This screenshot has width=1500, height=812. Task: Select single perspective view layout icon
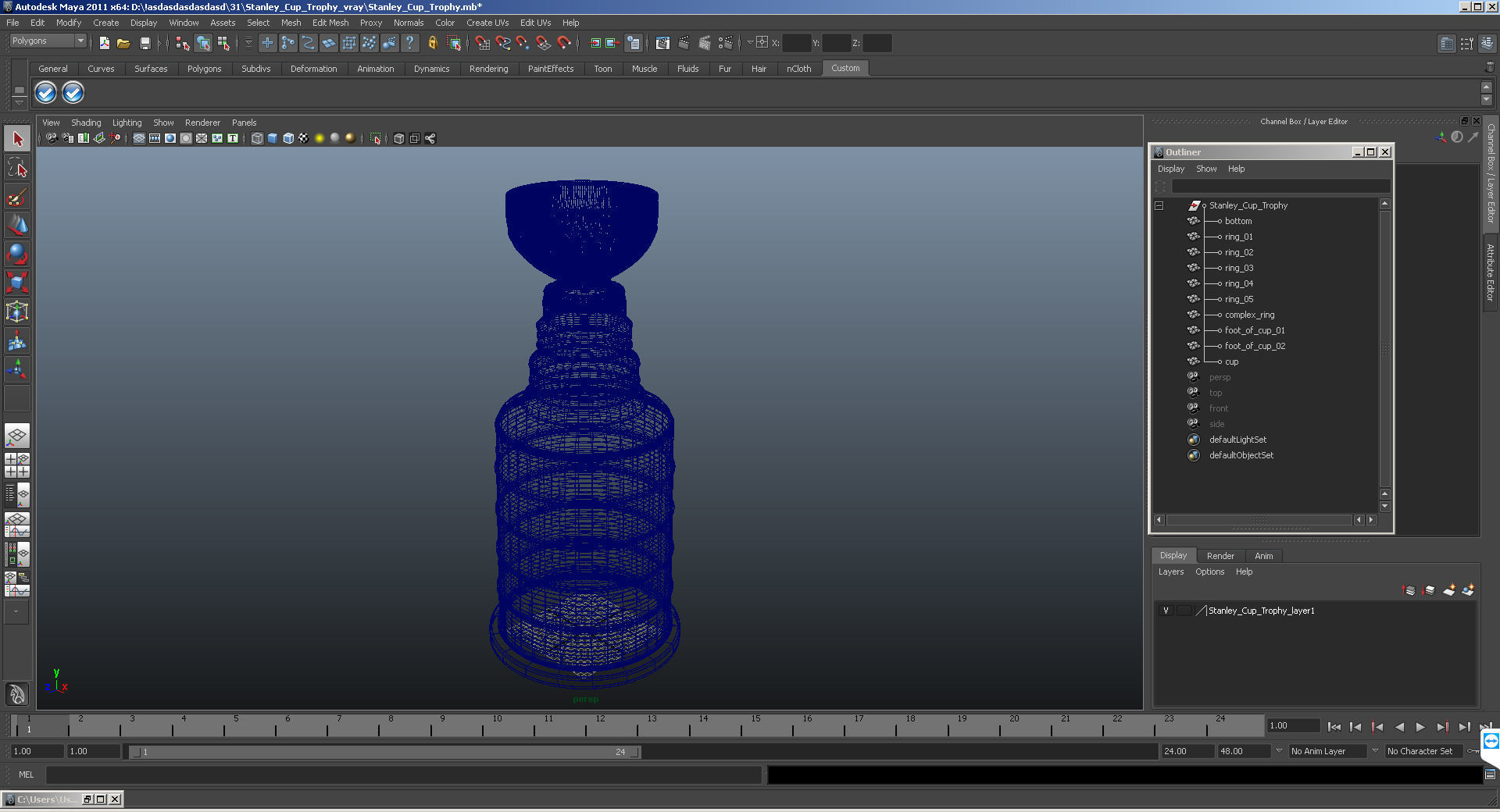(17, 436)
